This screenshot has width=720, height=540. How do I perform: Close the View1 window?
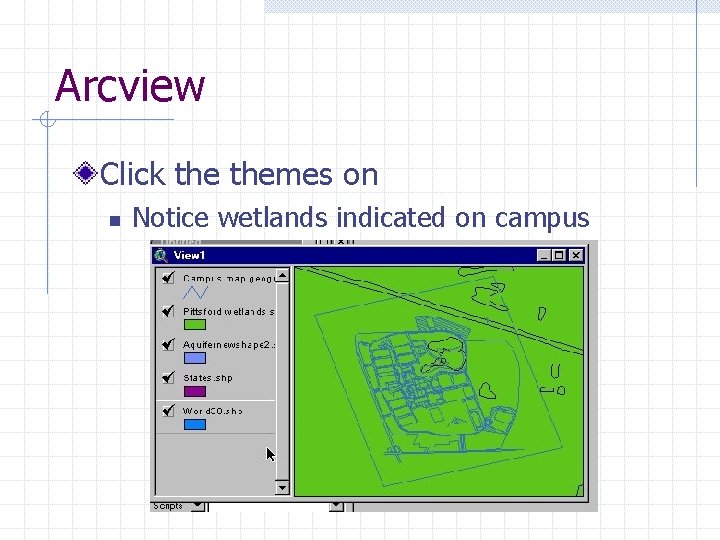576,255
